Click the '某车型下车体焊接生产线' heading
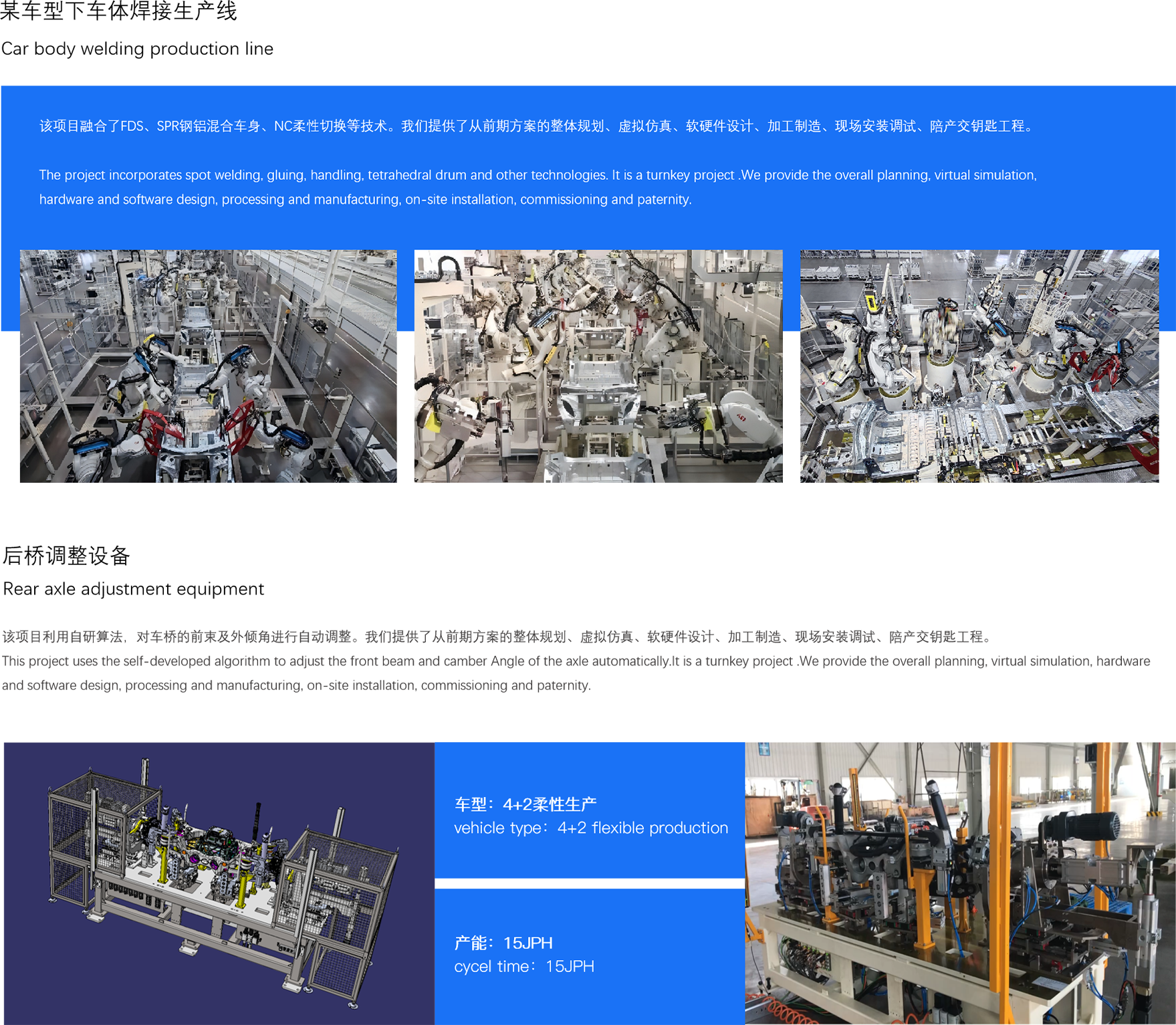 (x=118, y=11)
